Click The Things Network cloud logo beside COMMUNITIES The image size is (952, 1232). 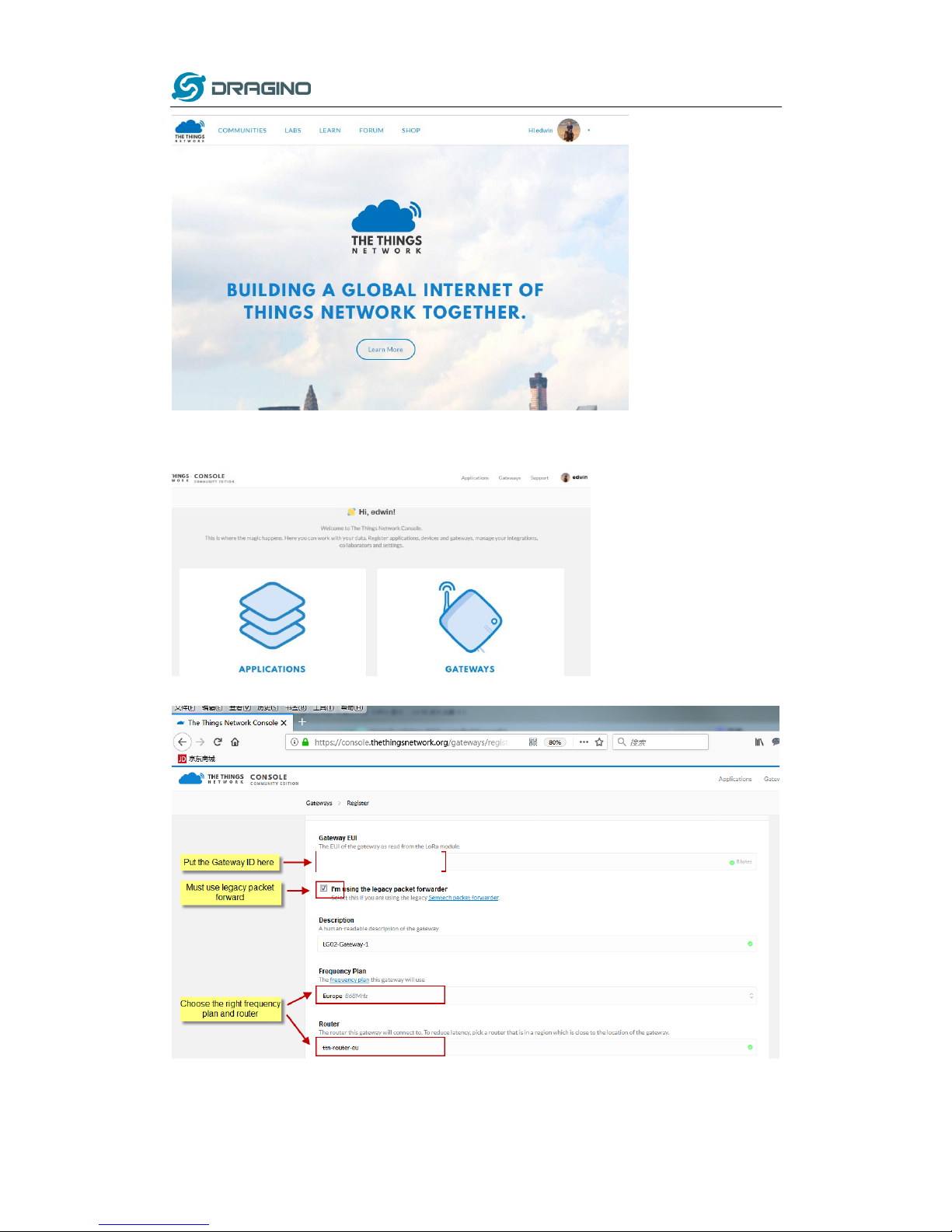190,131
